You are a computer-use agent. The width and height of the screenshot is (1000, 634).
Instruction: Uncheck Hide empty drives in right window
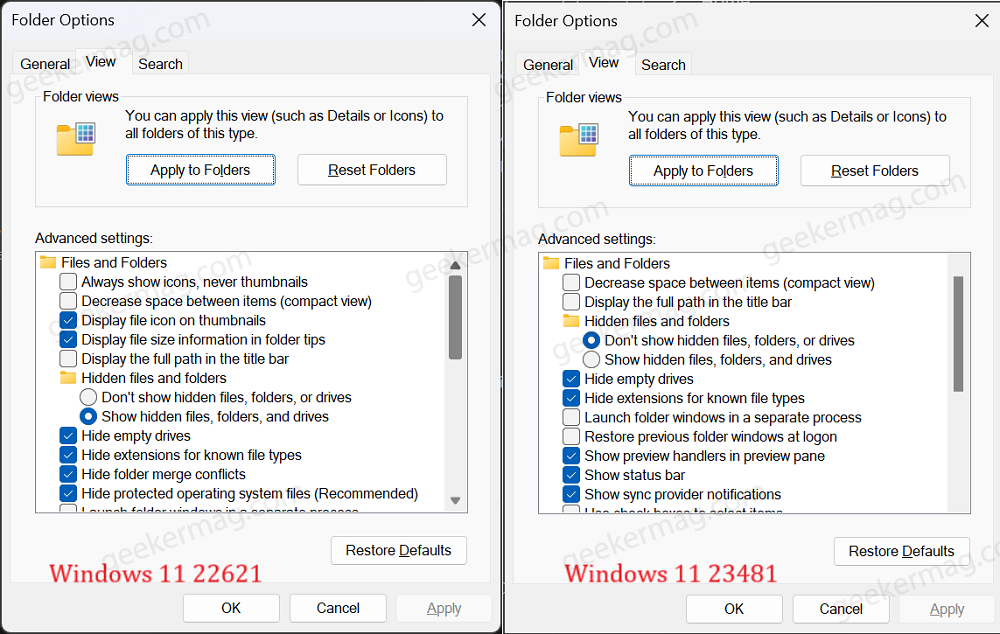571,379
